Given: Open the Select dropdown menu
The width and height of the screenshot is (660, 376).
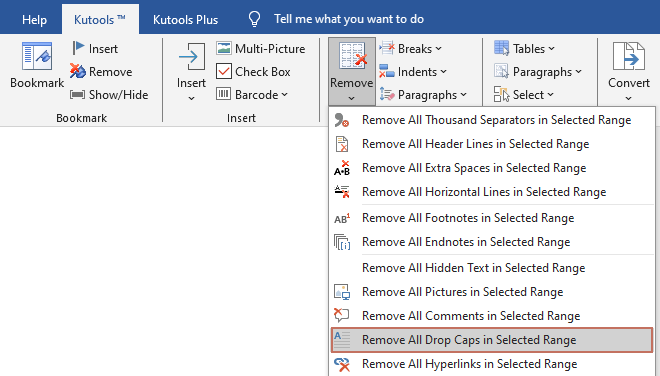Looking at the screenshot, I should (x=524, y=95).
